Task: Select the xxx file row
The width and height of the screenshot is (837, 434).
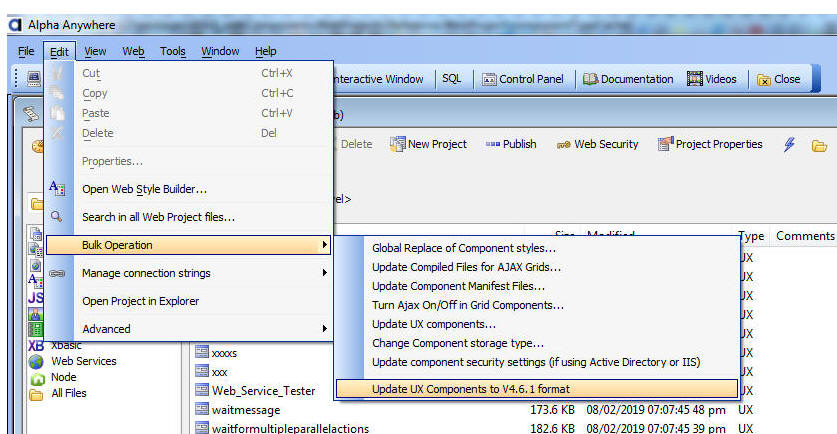Action: point(219,372)
